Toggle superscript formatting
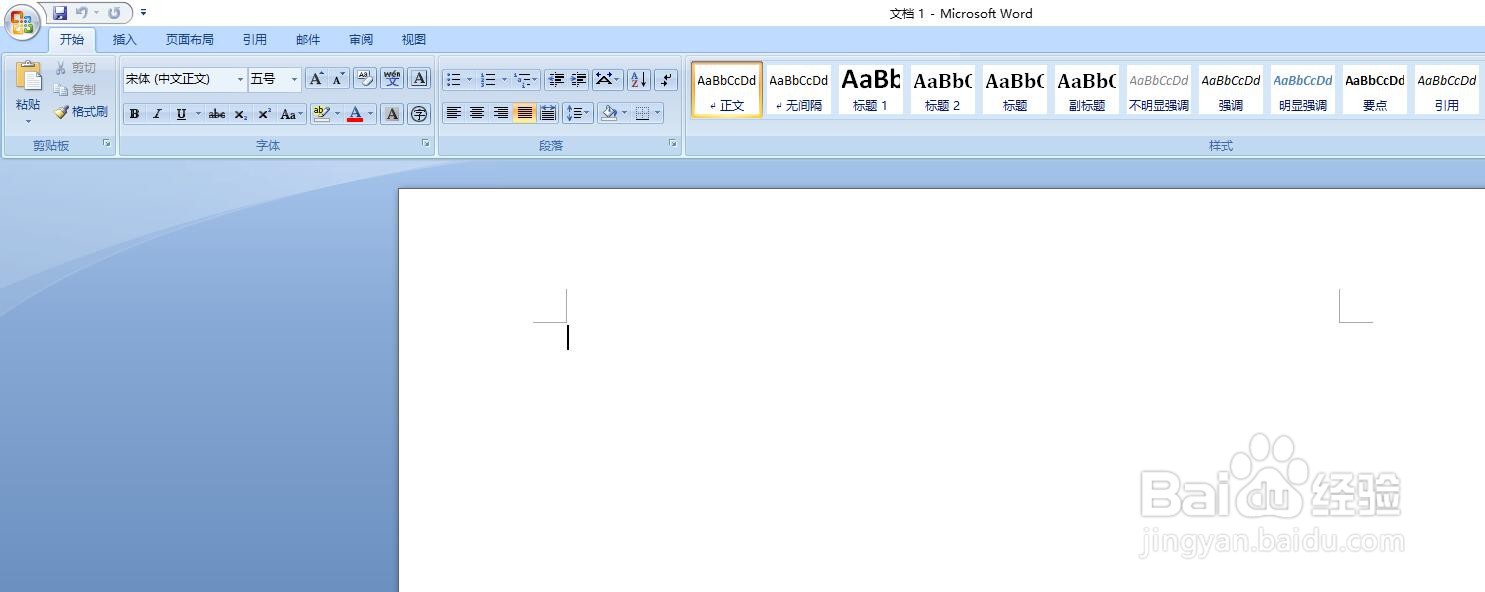 264,114
